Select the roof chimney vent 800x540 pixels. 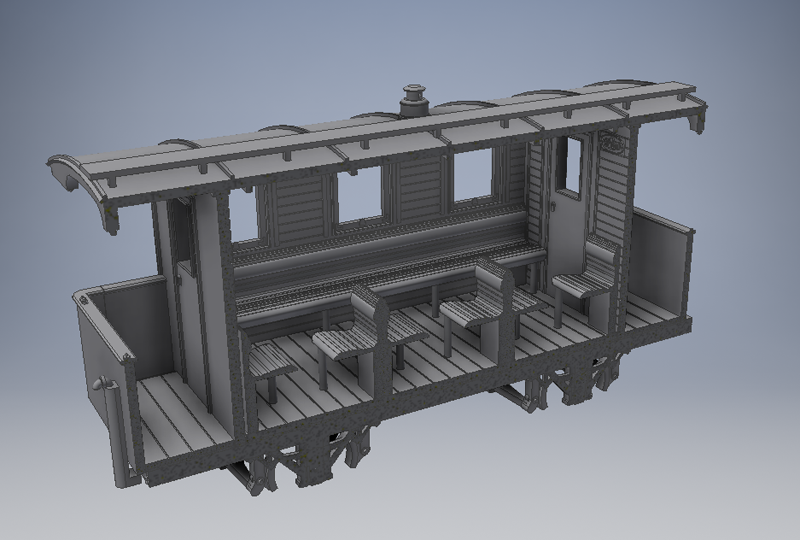click(x=414, y=100)
